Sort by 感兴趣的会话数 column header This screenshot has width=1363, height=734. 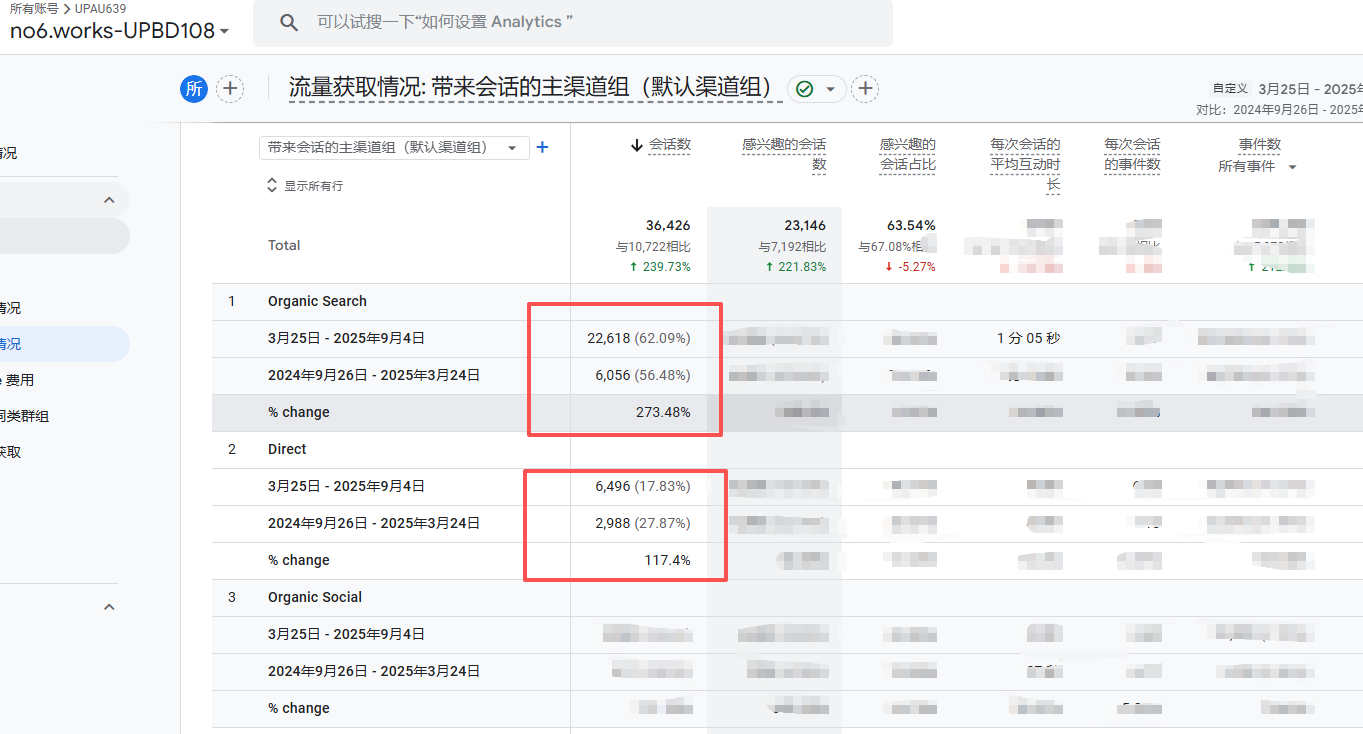[785, 154]
